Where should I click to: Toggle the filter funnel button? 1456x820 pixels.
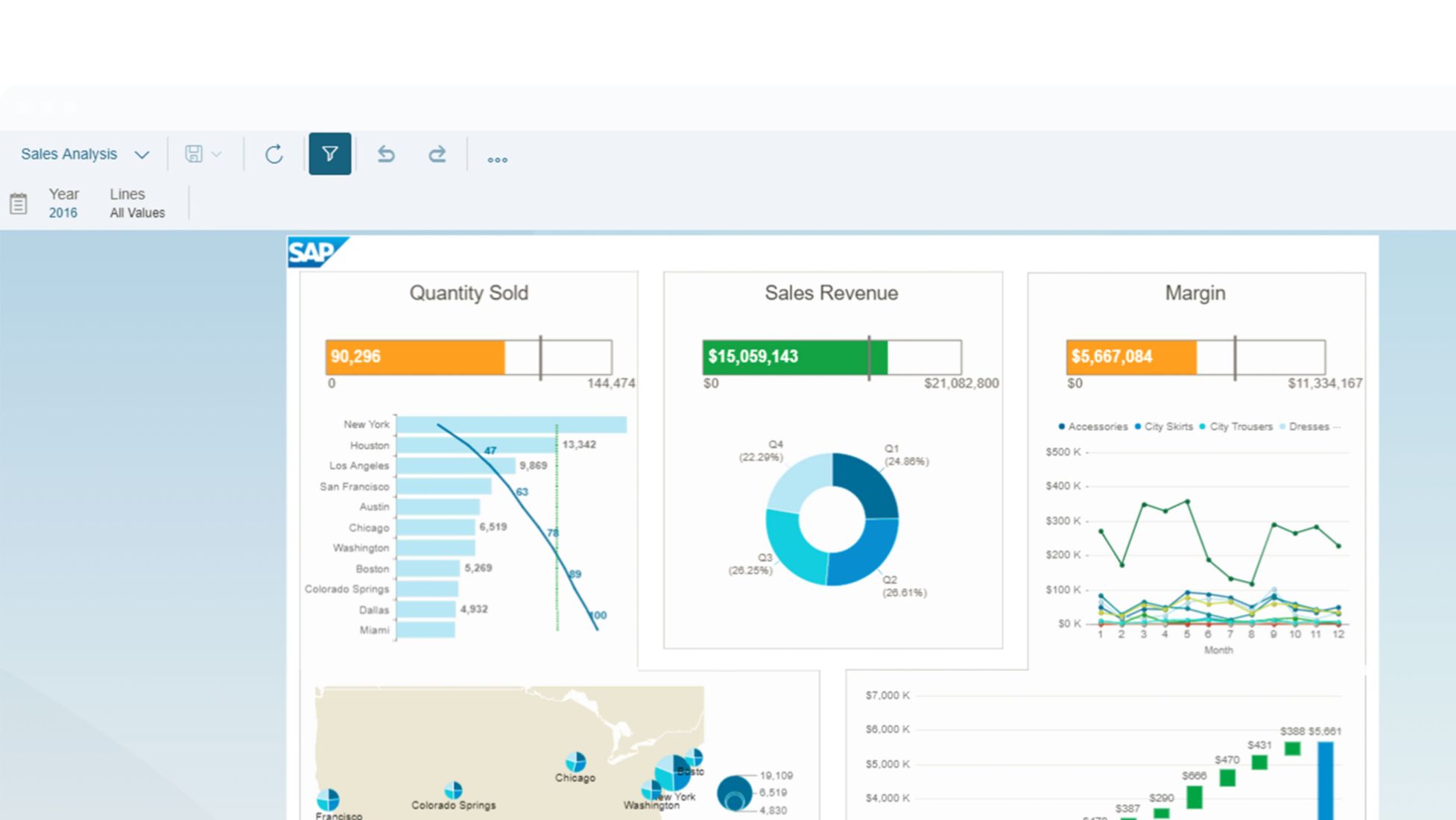pyautogui.click(x=329, y=154)
